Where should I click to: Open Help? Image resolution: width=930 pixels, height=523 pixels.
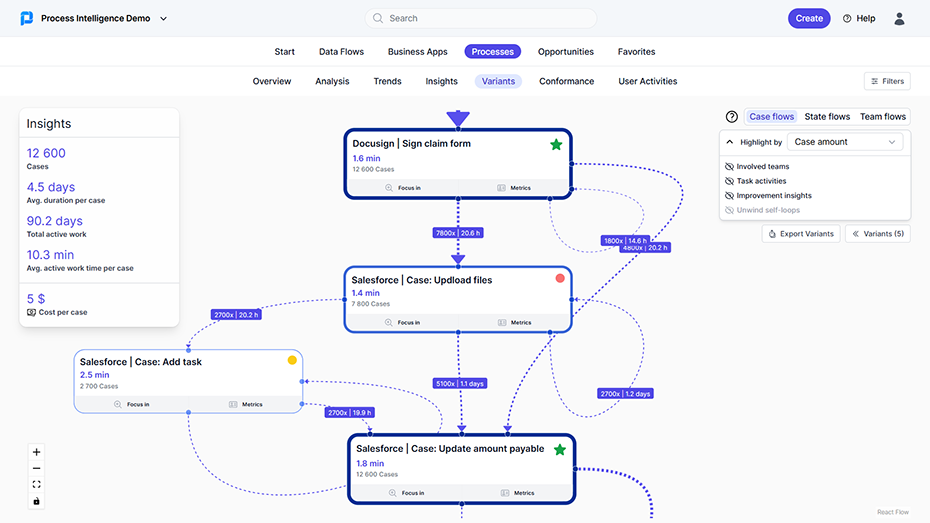point(859,18)
